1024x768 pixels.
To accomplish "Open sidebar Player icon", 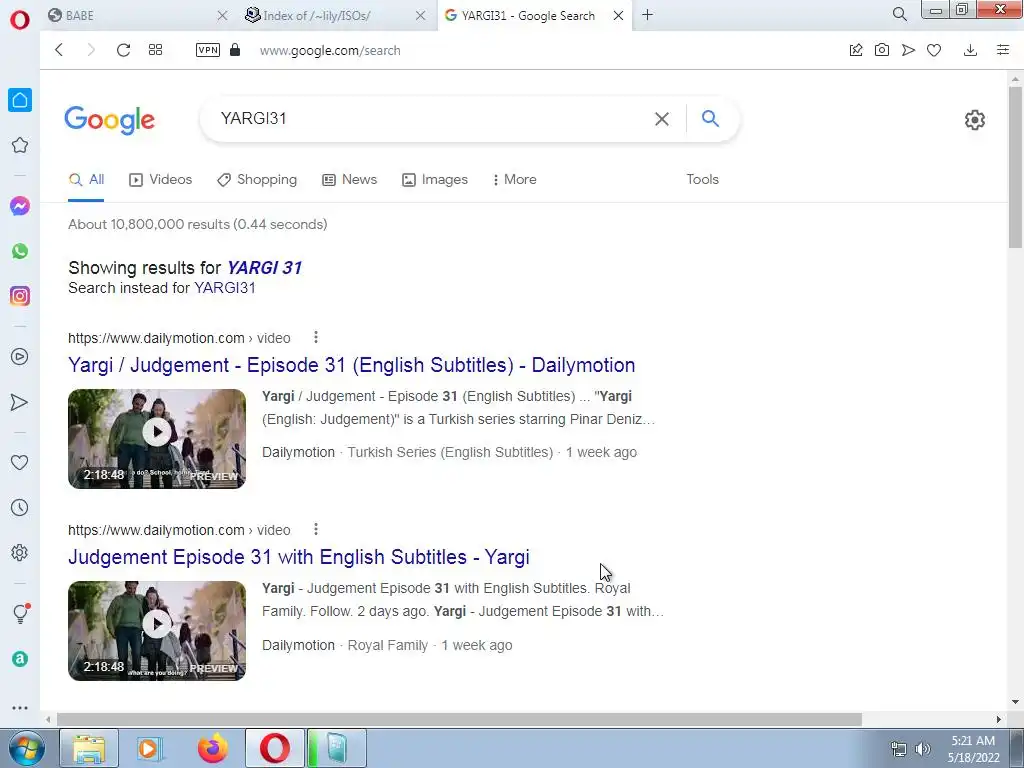I will [20, 357].
